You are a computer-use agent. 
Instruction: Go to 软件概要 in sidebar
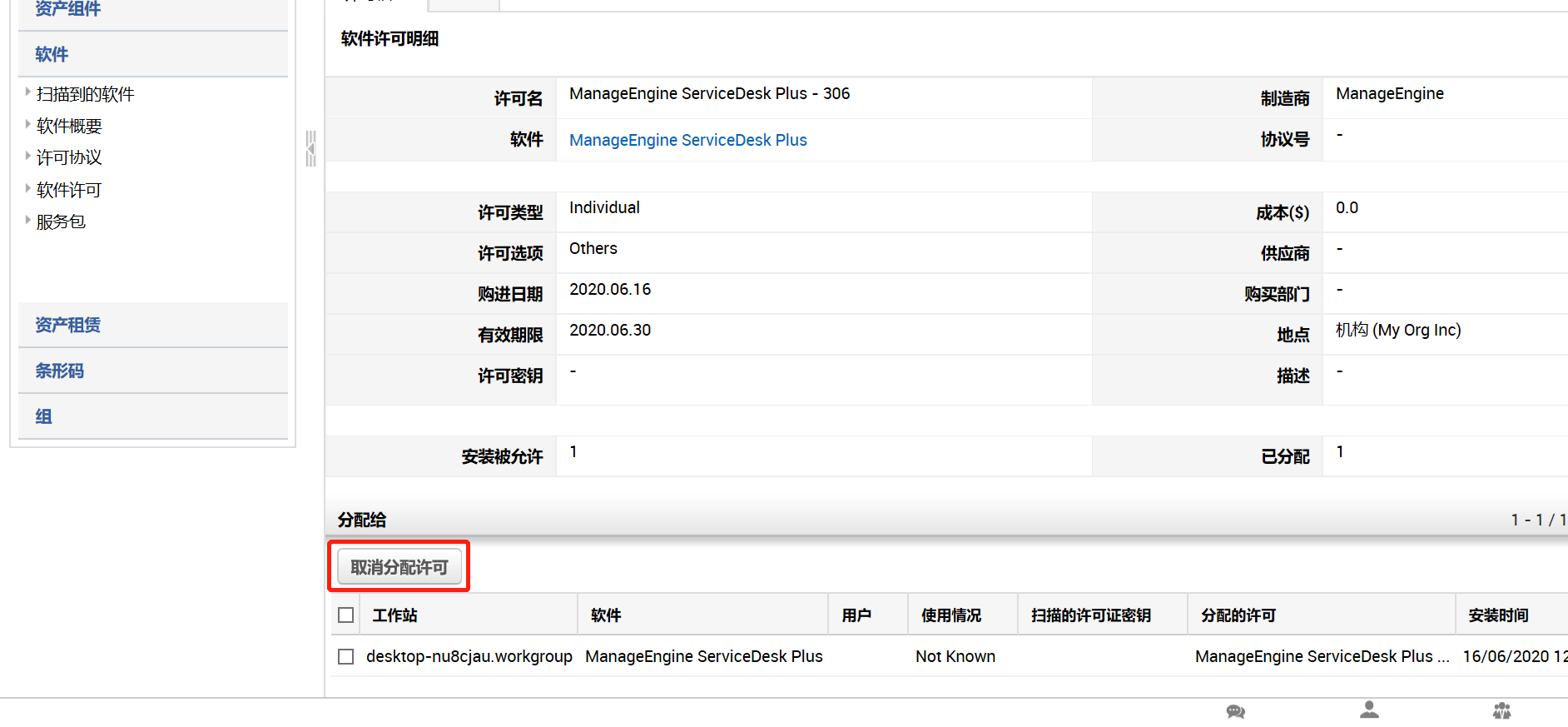(69, 126)
